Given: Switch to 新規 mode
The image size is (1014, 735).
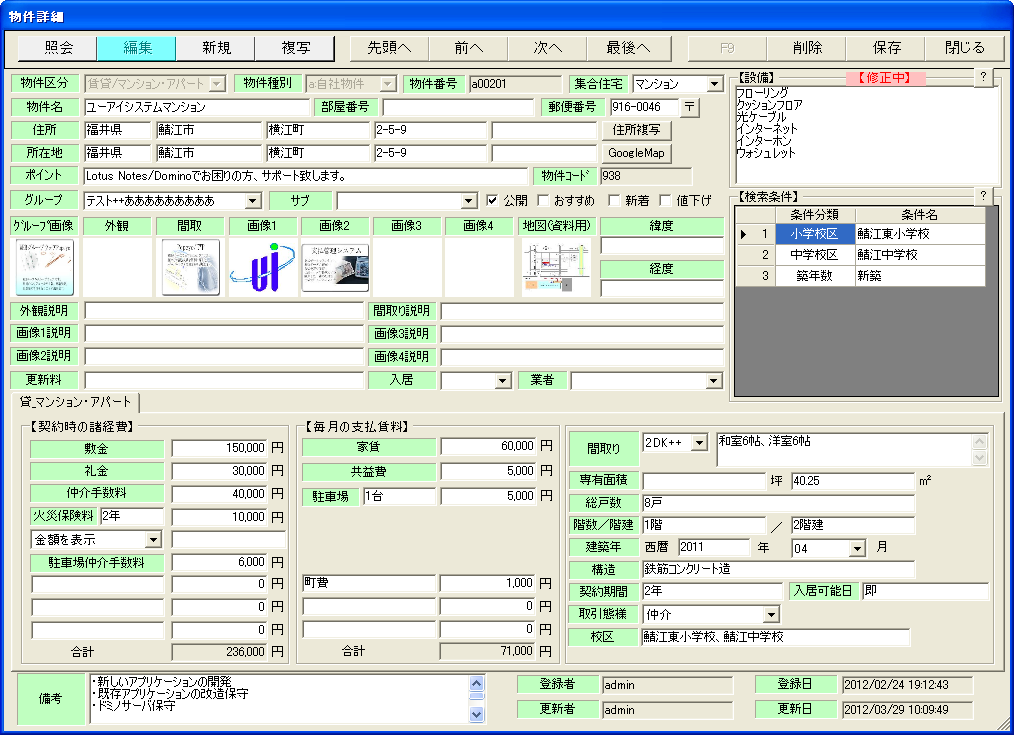Looking at the screenshot, I should [x=216, y=48].
